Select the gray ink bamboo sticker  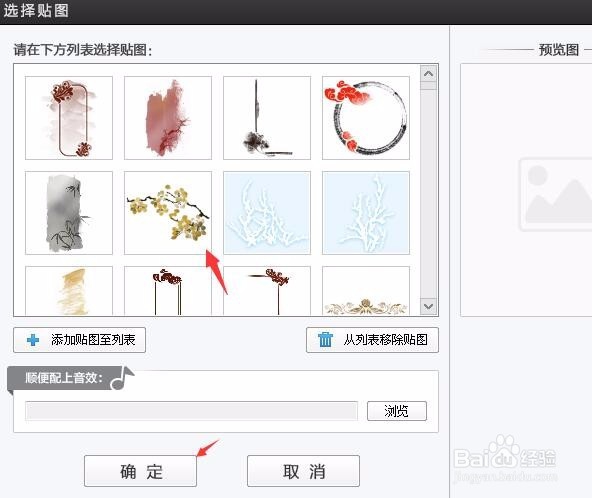pos(69,213)
